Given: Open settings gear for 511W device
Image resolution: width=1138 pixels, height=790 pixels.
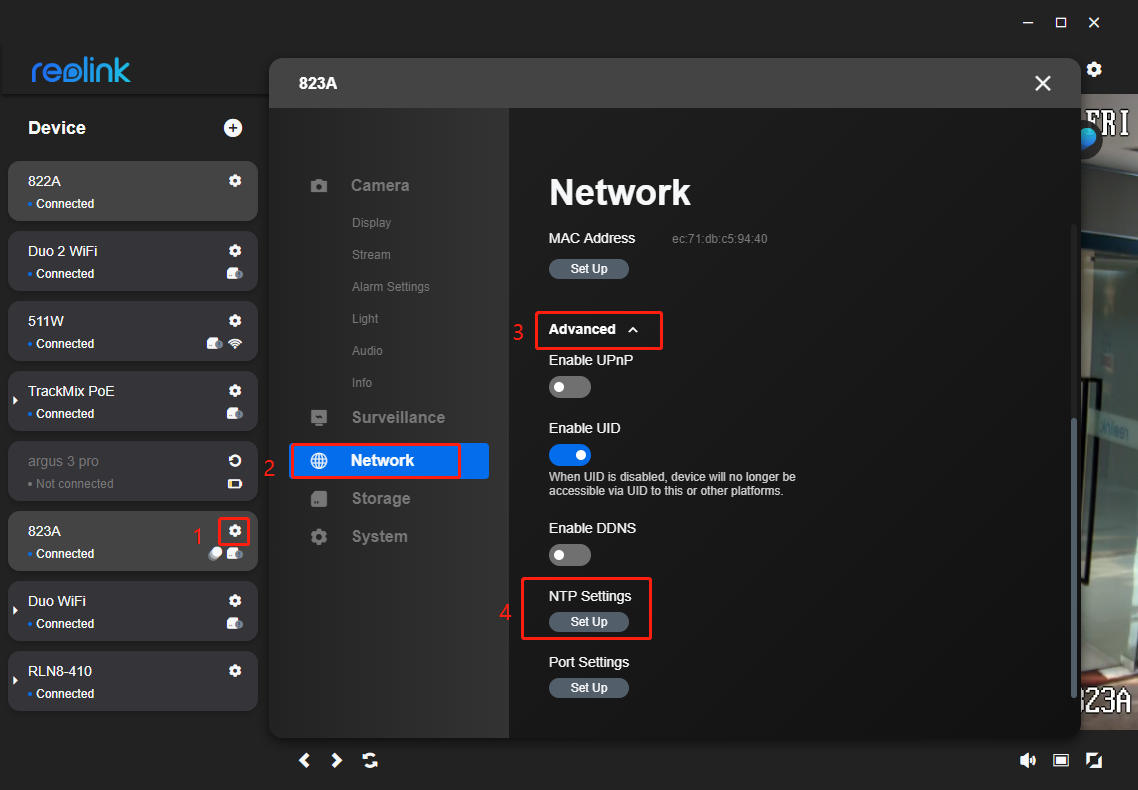Looking at the screenshot, I should (235, 321).
